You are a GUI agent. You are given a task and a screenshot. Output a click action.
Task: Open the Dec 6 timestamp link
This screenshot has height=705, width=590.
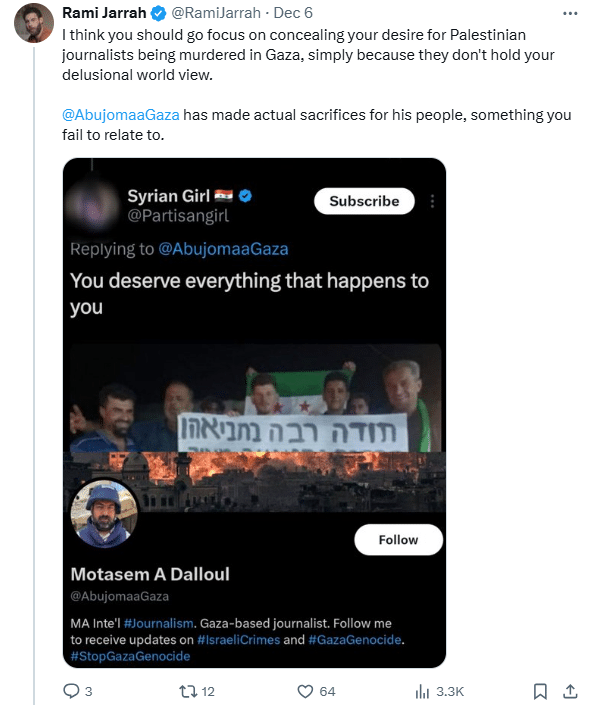pos(293,13)
